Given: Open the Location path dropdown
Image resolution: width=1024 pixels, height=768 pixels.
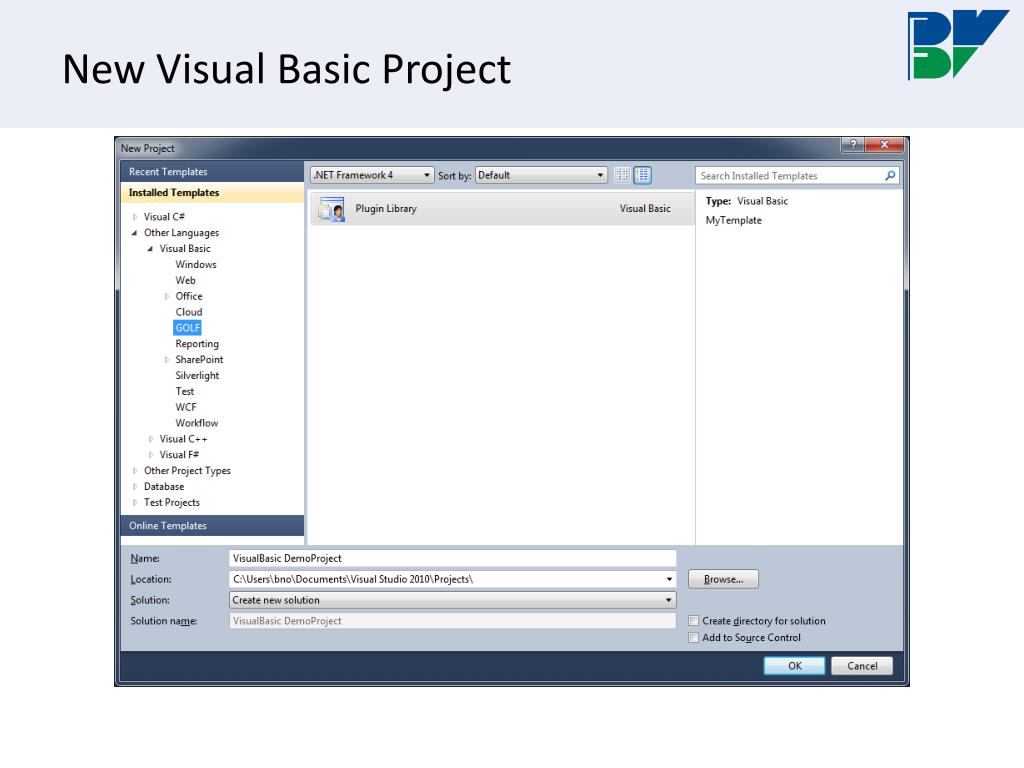Looking at the screenshot, I should [x=669, y=579].
